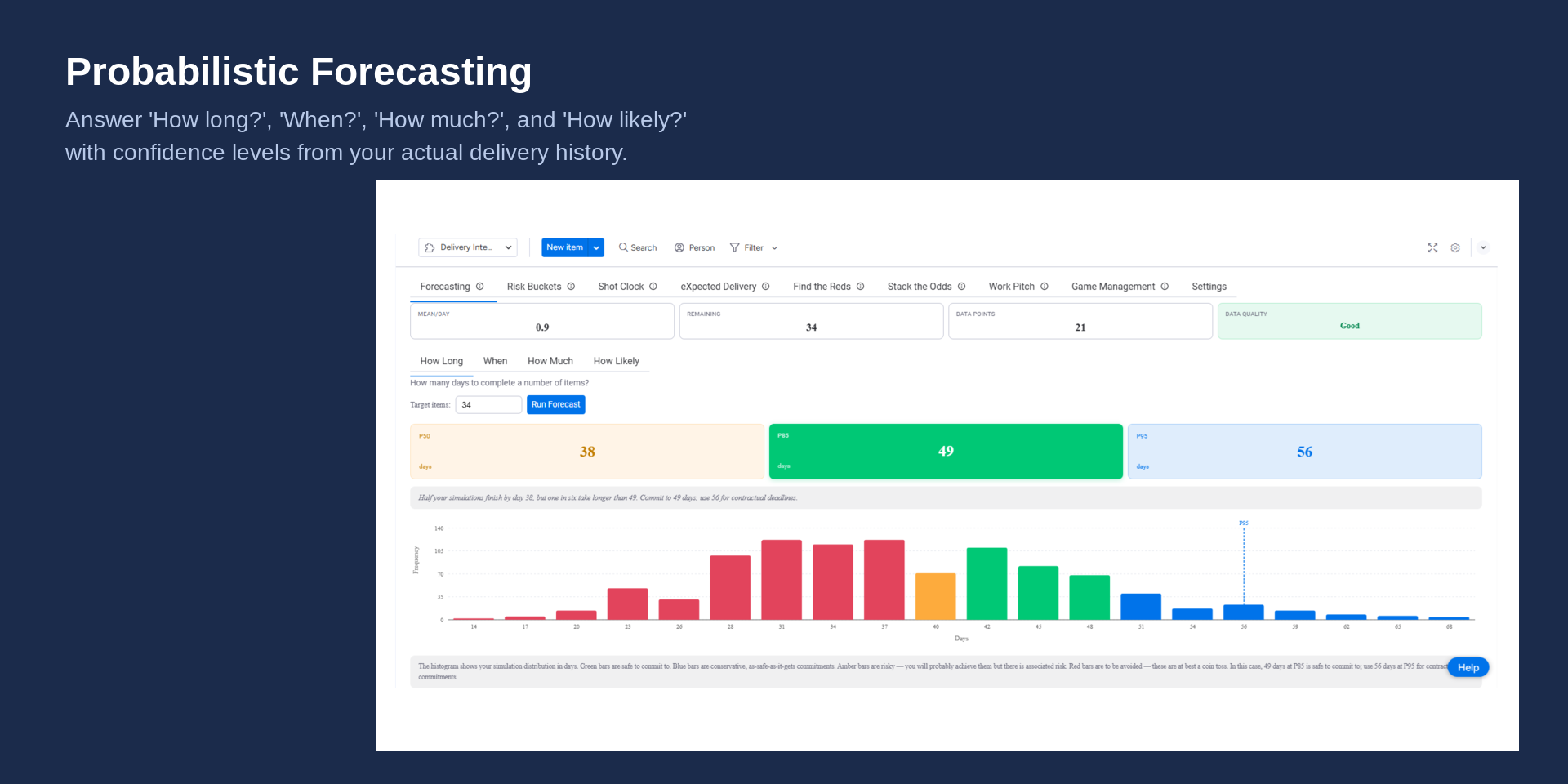Expand the New item dropdown arrow
Image resolution: width=1568 pixels, height=784 pixels.
[x=596, y=247]
